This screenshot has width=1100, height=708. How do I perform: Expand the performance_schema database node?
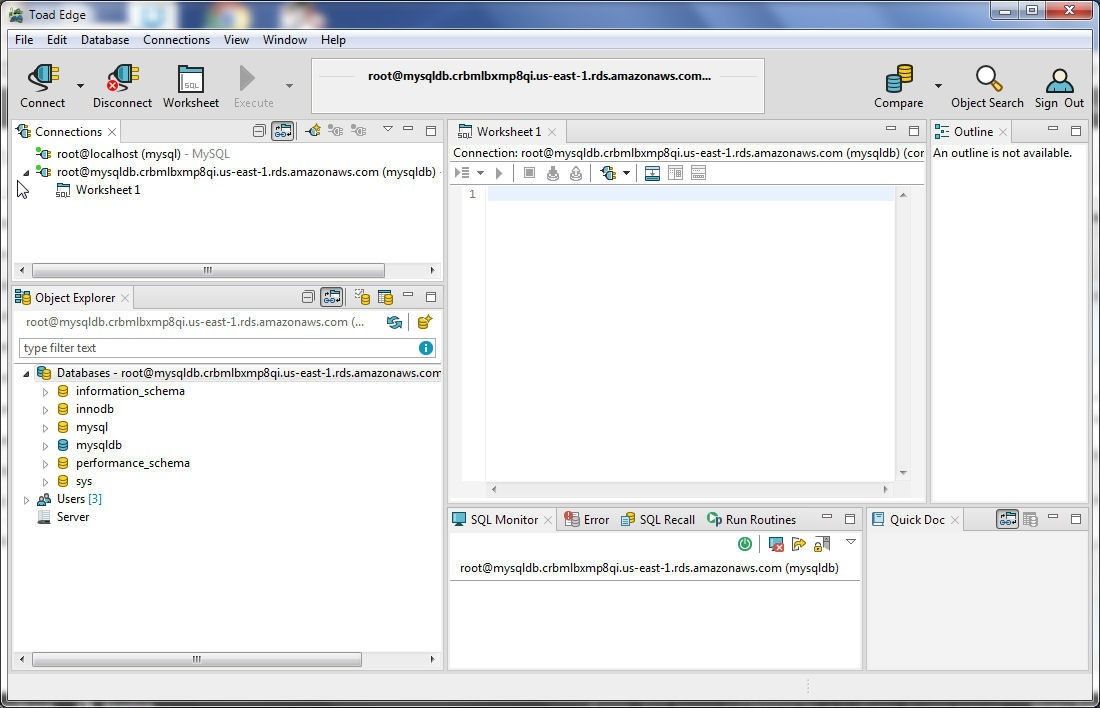point(45,464)
